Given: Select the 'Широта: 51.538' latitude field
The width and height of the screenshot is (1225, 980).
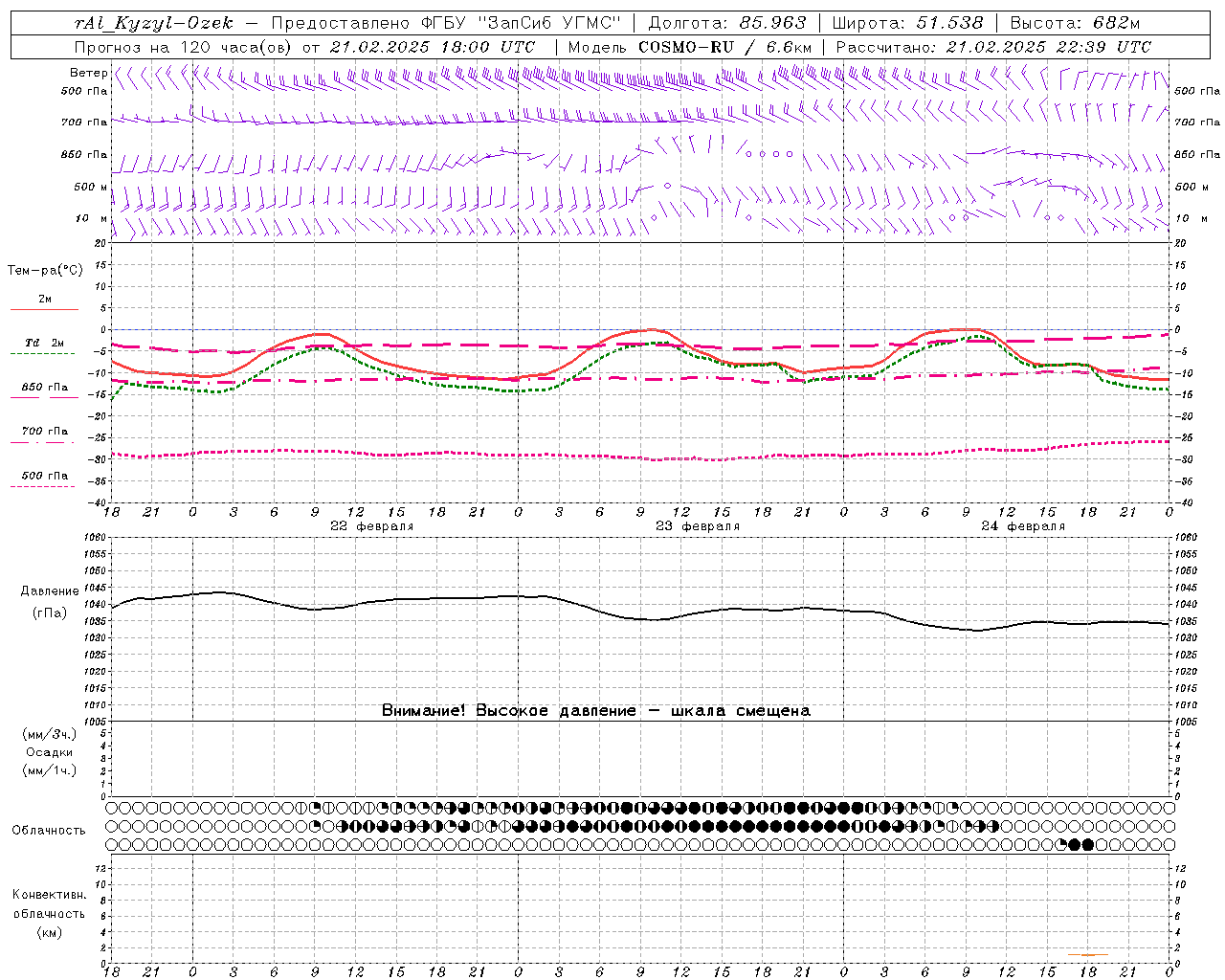Looking at the screenshot, I should tap(907, 23).
